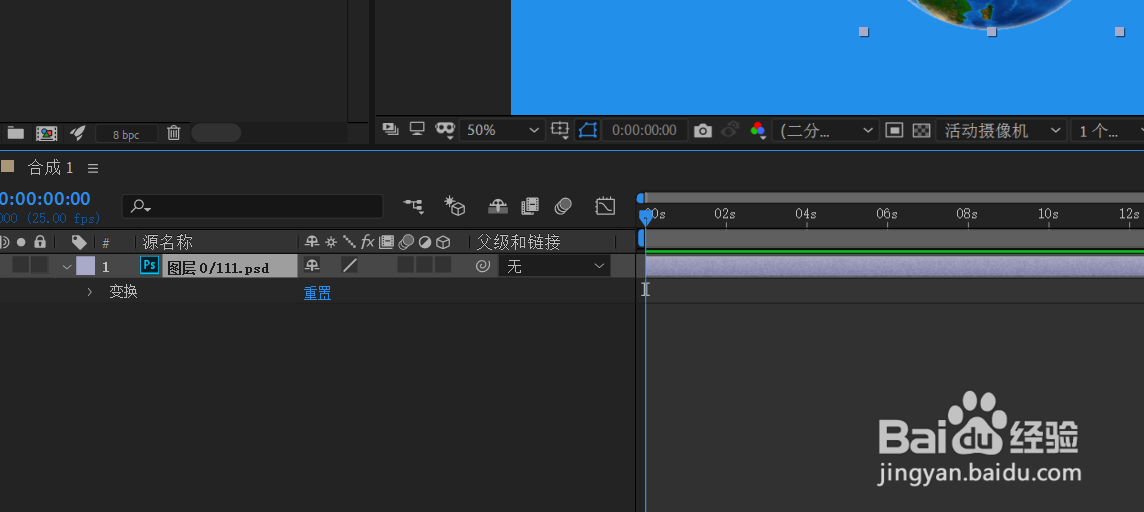Click the solo column header icon
This screenshot has height=512, width=1144.
(x=20, y=241)
